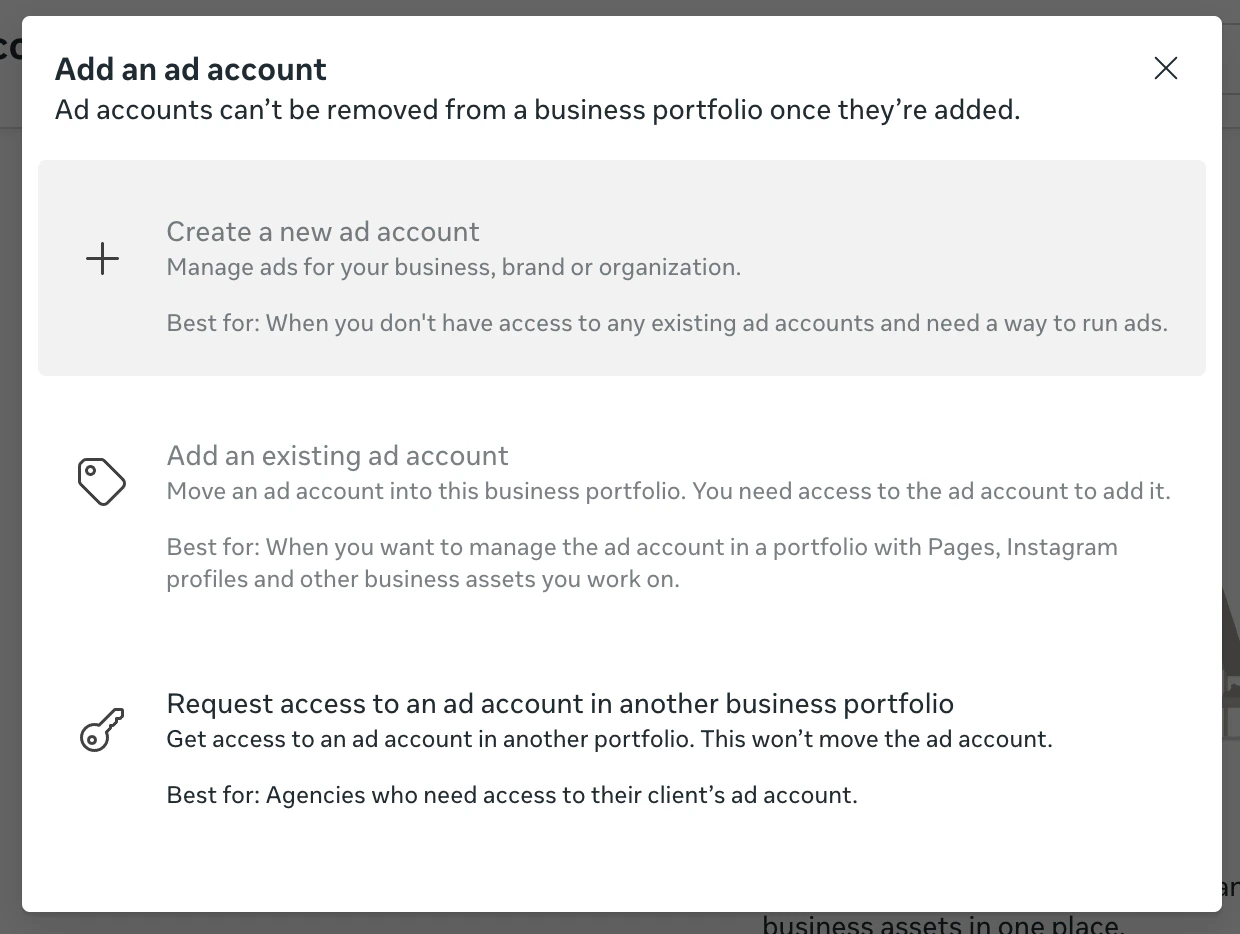Click the Get access to an ad account description
This screenshot has height=934, width=1240.
click(x=609, y=739)
